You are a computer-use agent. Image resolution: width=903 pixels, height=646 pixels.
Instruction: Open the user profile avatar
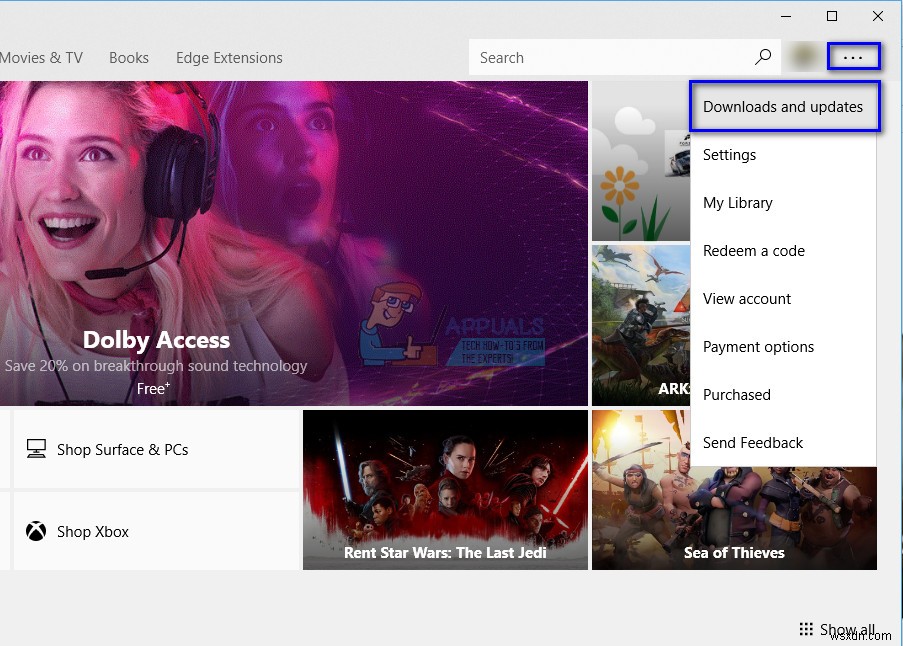coord(804,56)
